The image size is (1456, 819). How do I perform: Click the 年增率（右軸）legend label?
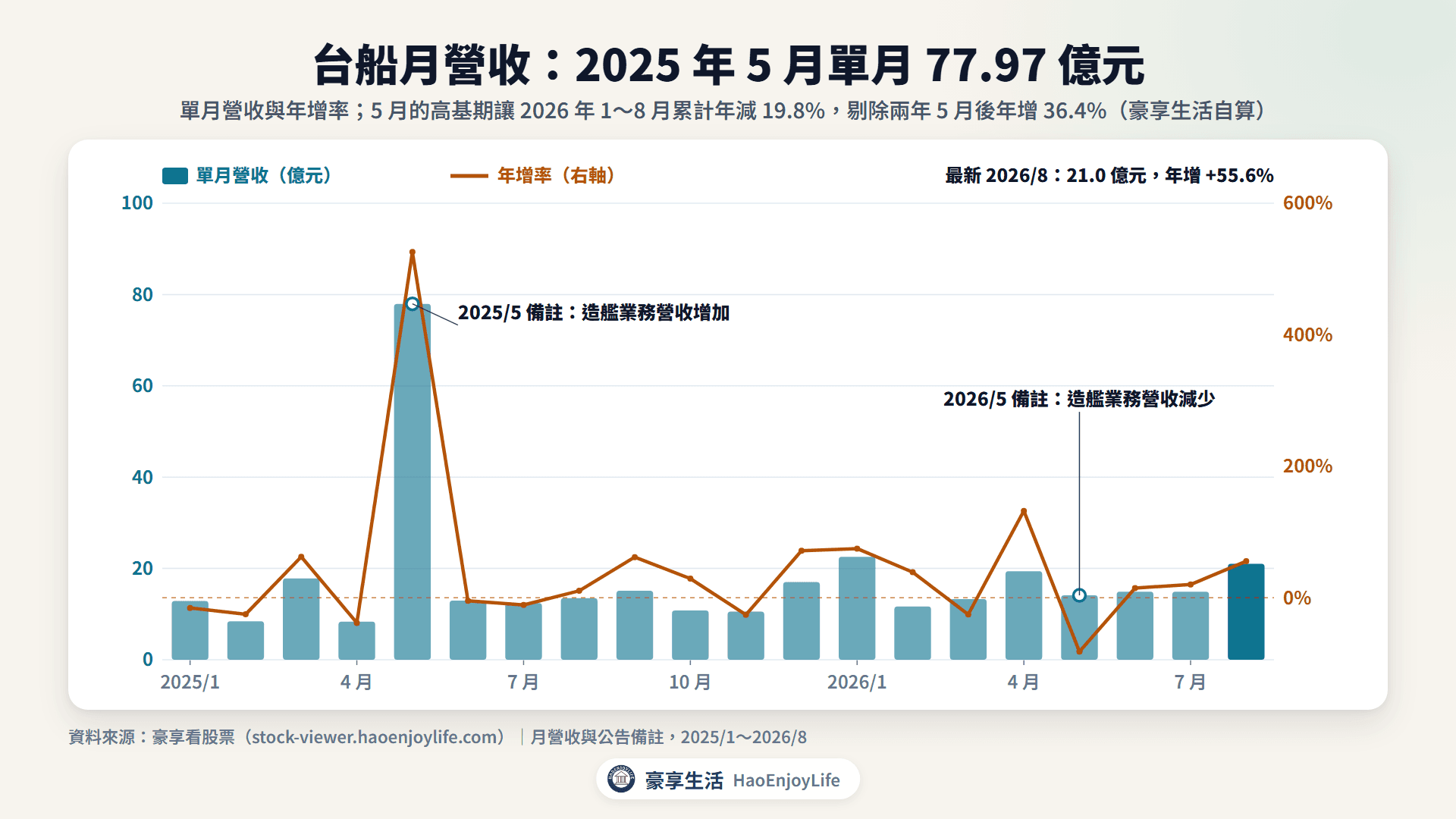click(556, 176)
